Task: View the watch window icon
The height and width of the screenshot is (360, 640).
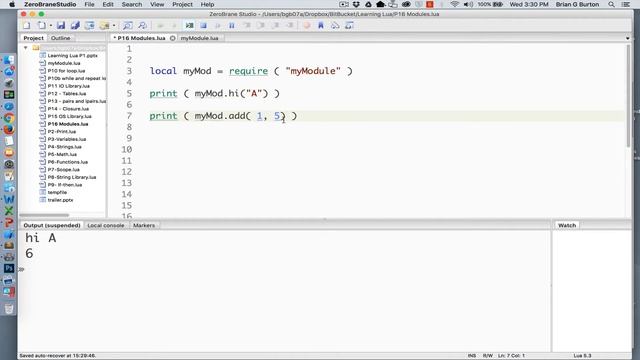Action: pyautogui.click(x=349, y=26)
